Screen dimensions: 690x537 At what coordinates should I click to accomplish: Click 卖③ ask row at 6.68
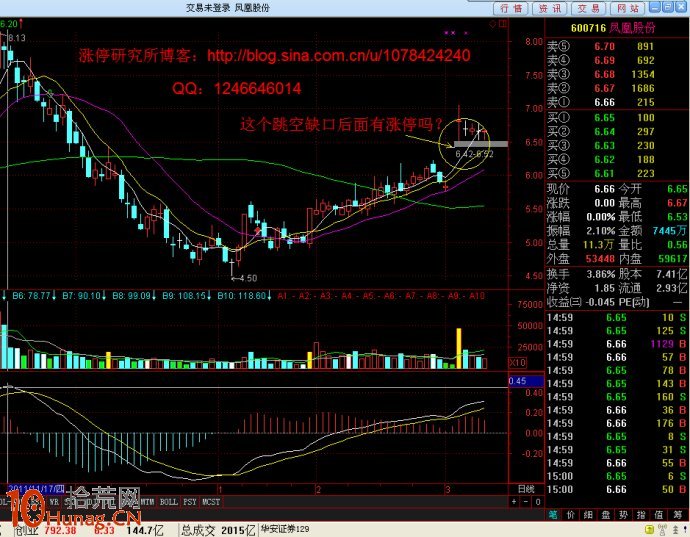pyautogui.click(x=617, y=74)
